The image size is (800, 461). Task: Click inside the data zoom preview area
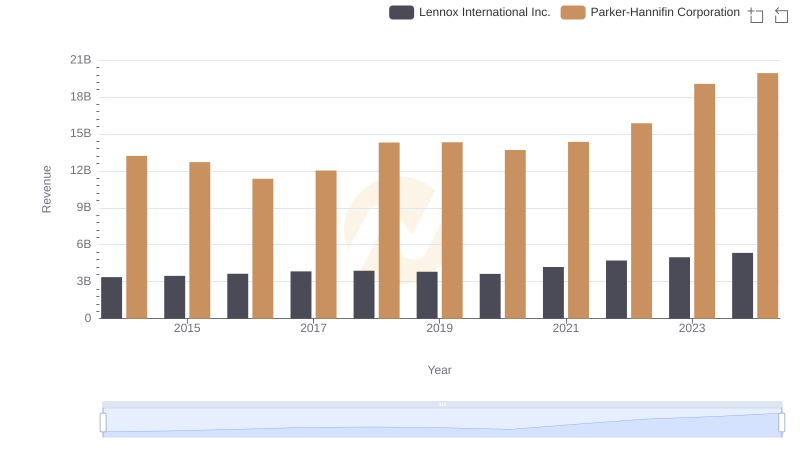442,423
